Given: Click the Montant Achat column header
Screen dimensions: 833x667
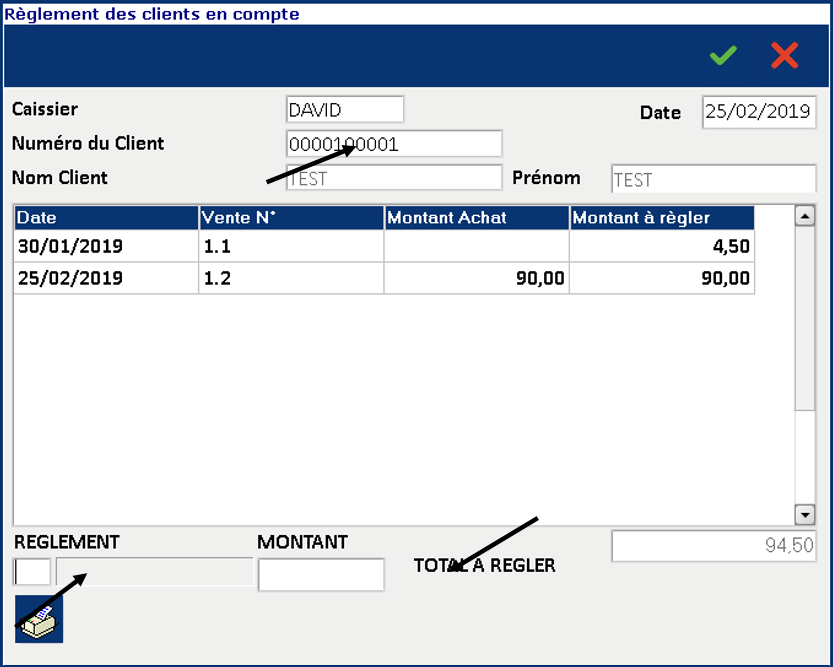Looking at the screenshot, I should click(x=476, y=218).
